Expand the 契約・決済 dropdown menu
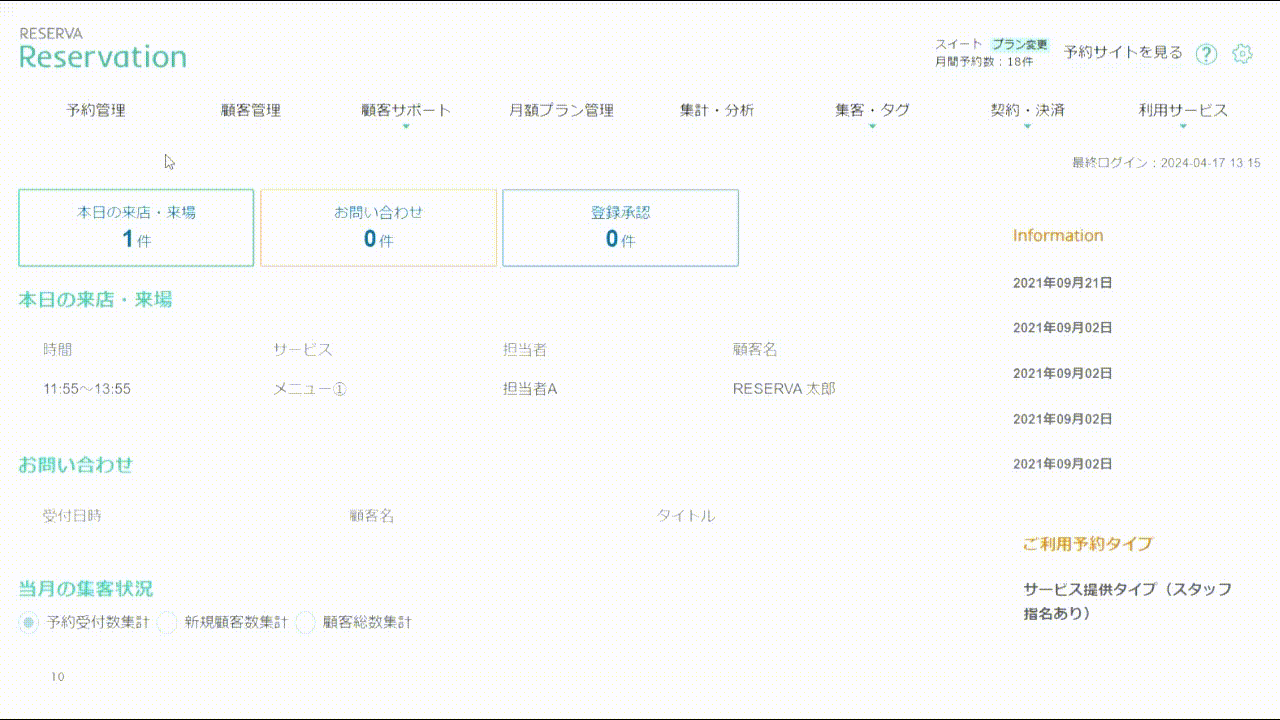The height and width of the screenshot is (720, 1280). click(1027, 111)
